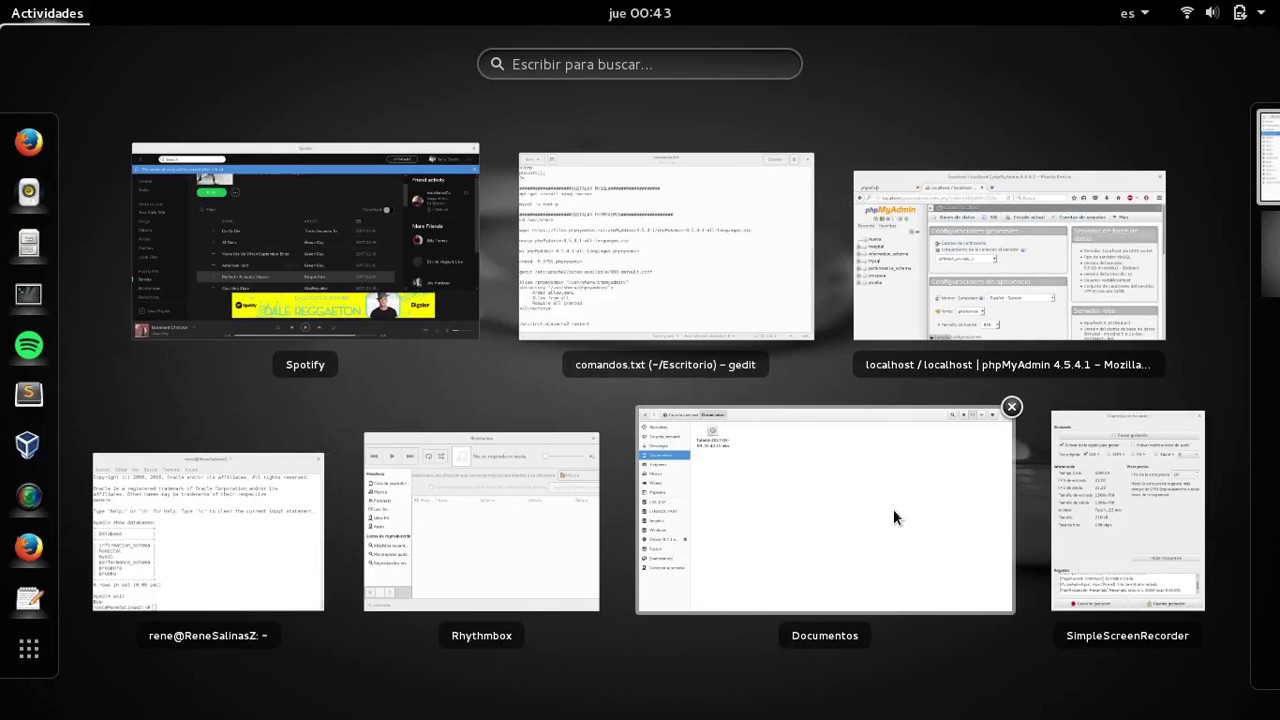Select the Documentos file manager thumbnail
Screen dimensions: 1280x720
pos(825,510)
